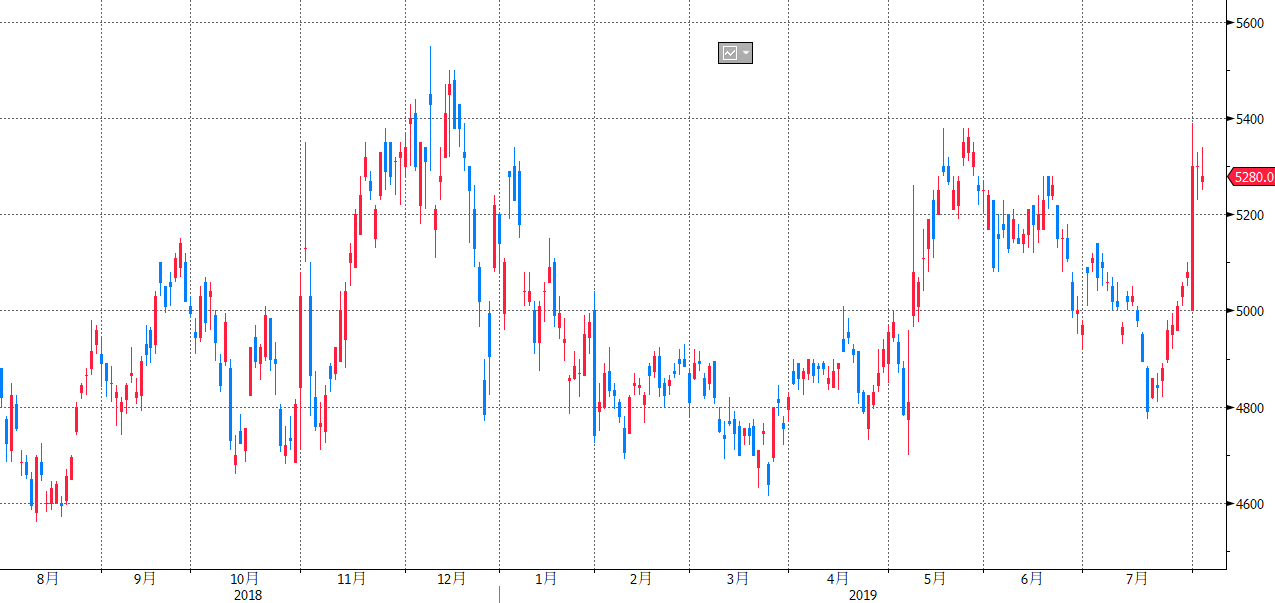Click the red marker on the bottom time axis
1275x603 pixels.
499,594
